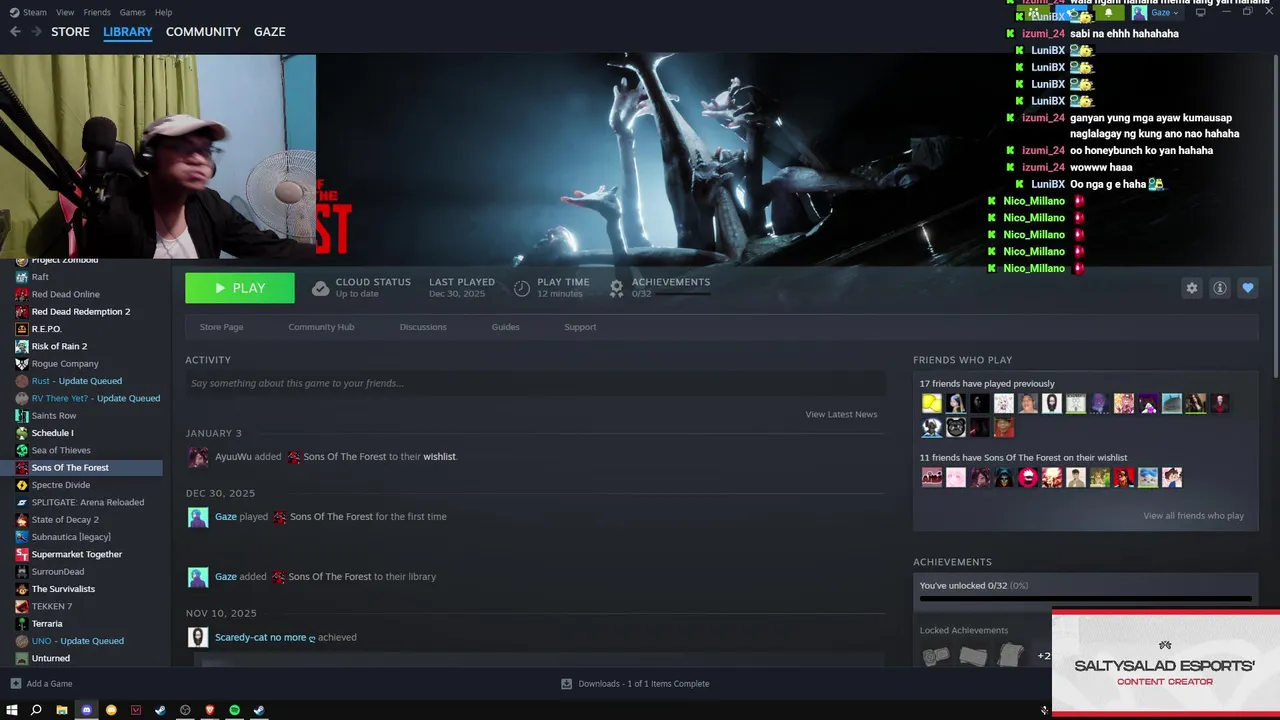Click View all friends who play
1280x720 pixels.
pos(1193,516)
